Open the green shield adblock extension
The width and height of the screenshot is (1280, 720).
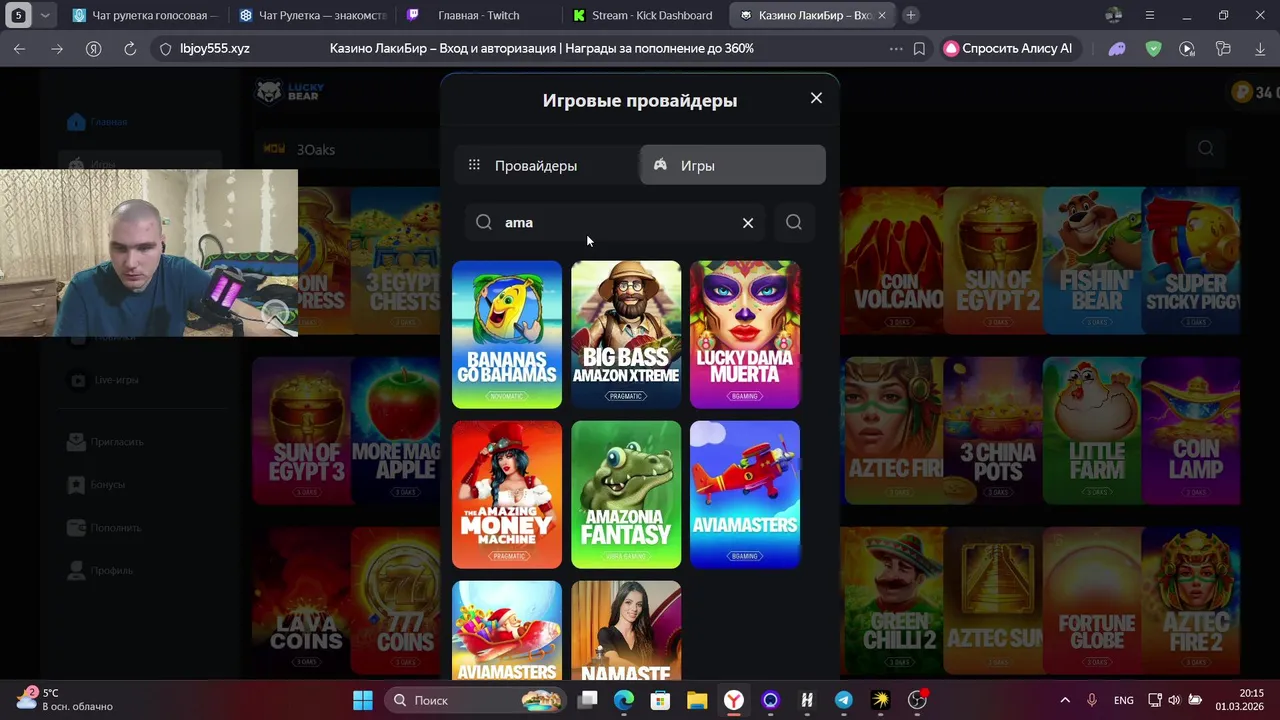point(1153,48)
